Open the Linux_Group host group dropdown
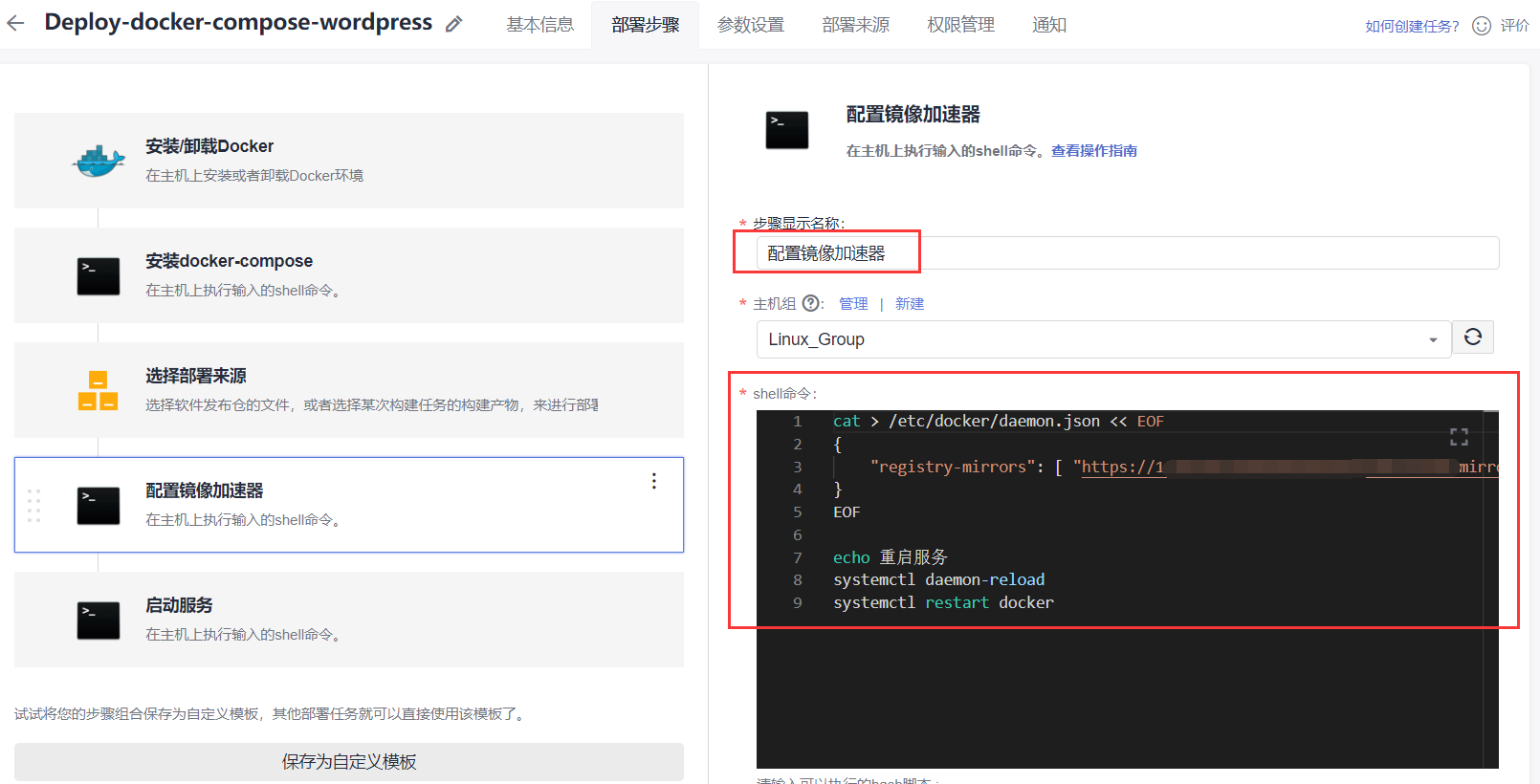Viewport: 1540px width, 784px height. (x=1104, y=339)
